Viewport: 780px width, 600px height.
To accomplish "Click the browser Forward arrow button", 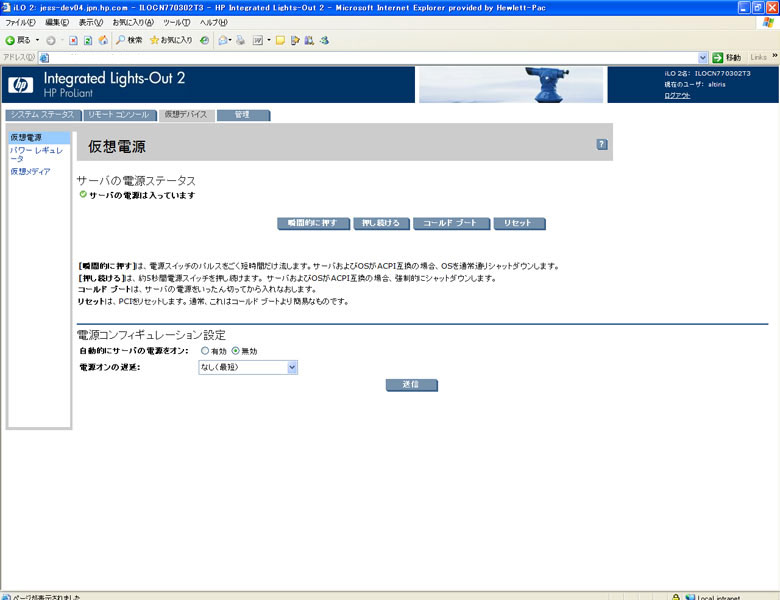I will [x=51, y=41].
